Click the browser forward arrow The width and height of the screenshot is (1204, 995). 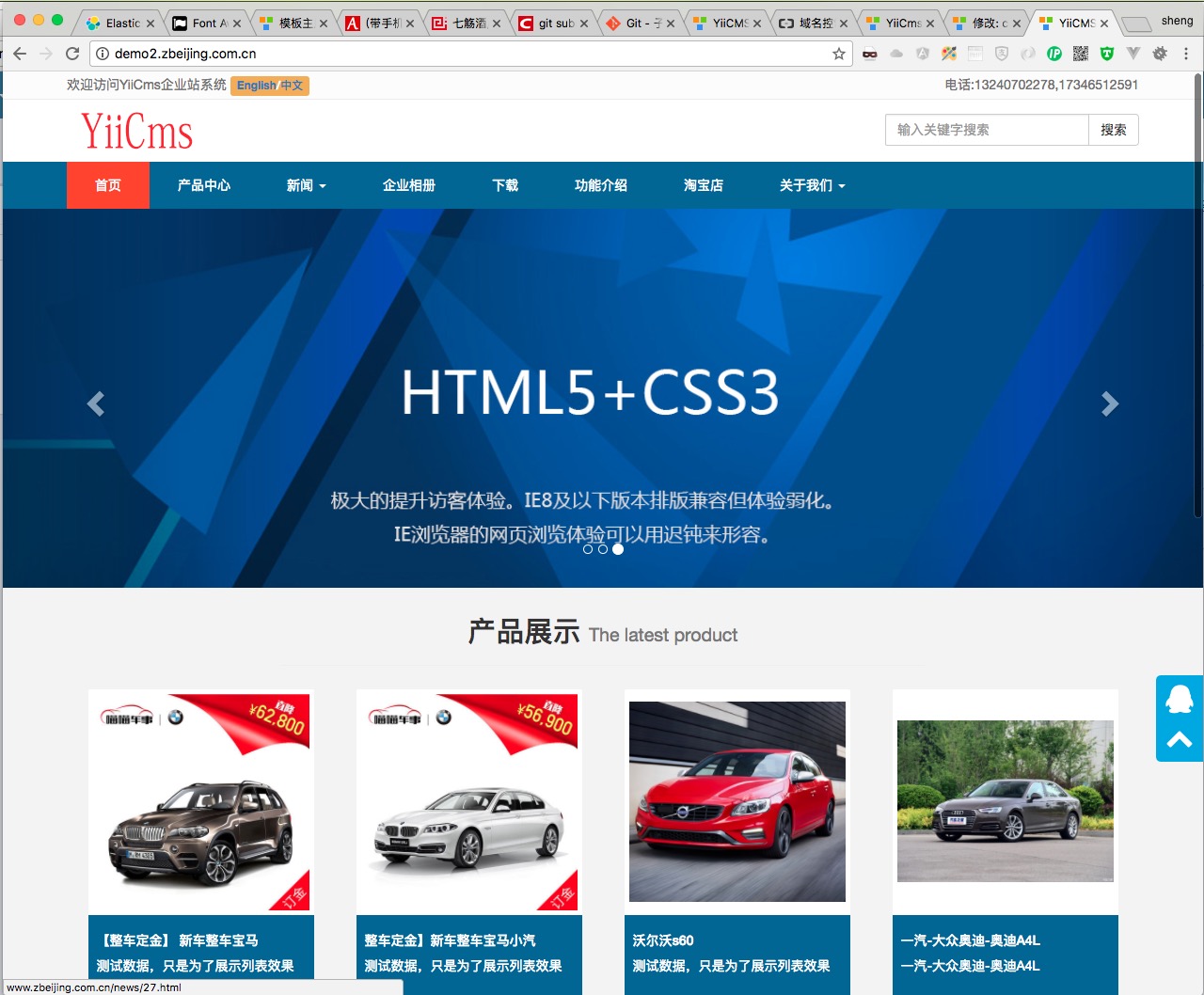pos(46,54)
